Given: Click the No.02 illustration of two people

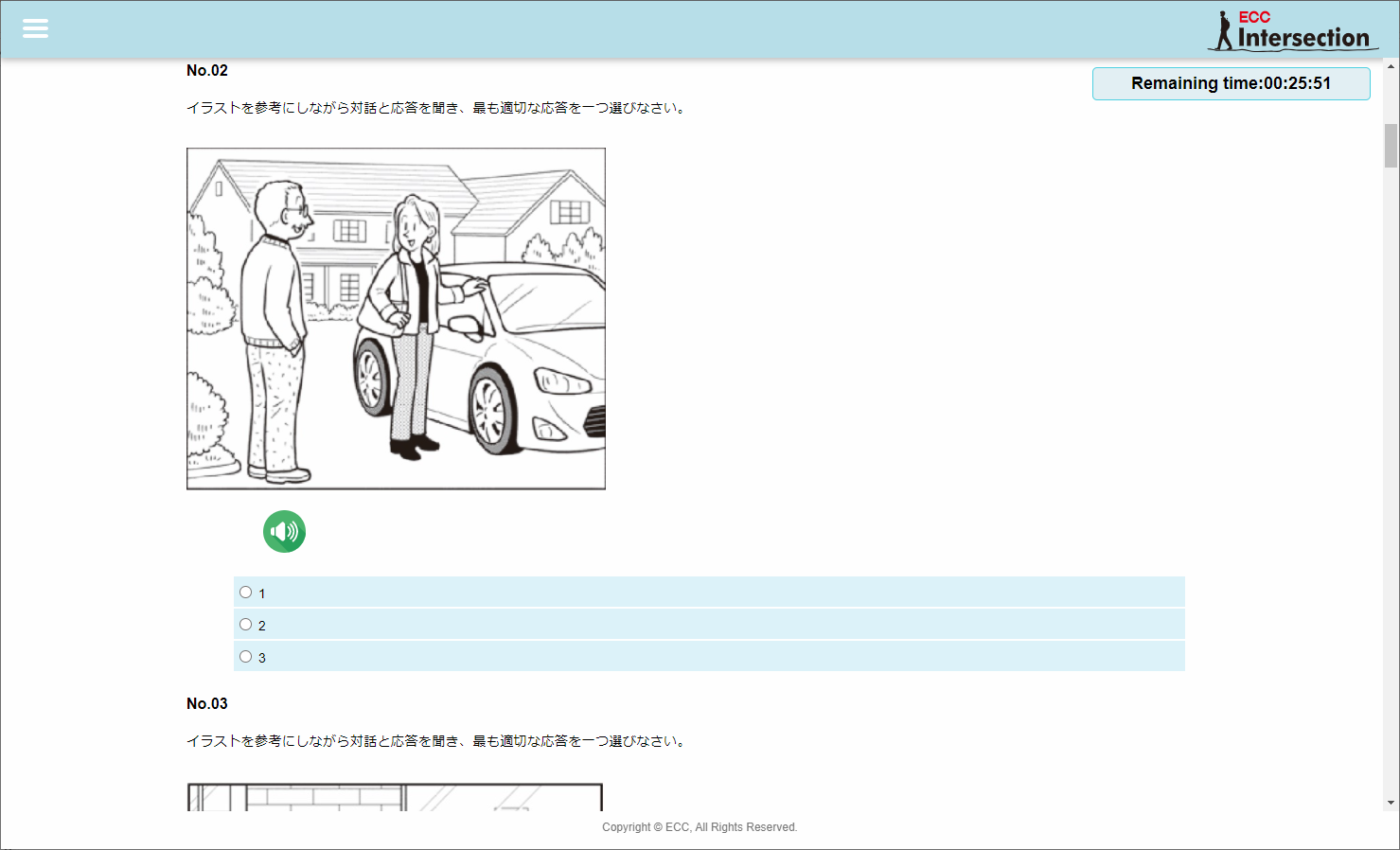Looking at the screenshot, I should click(x=395, y=317).
